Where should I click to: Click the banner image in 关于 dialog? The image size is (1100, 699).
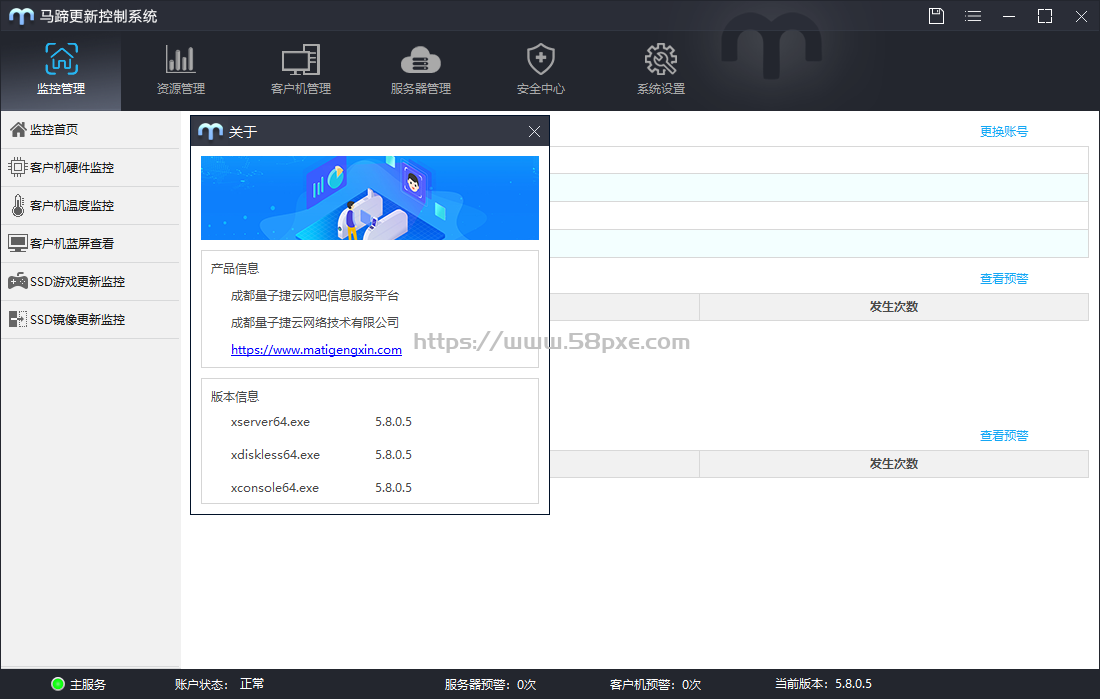click(370, 198)
